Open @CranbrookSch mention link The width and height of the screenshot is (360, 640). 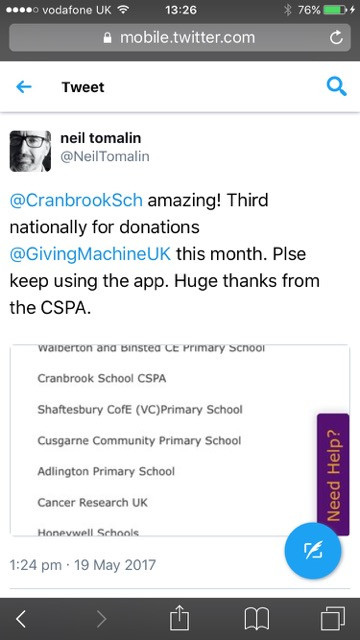tap(76, 200)
